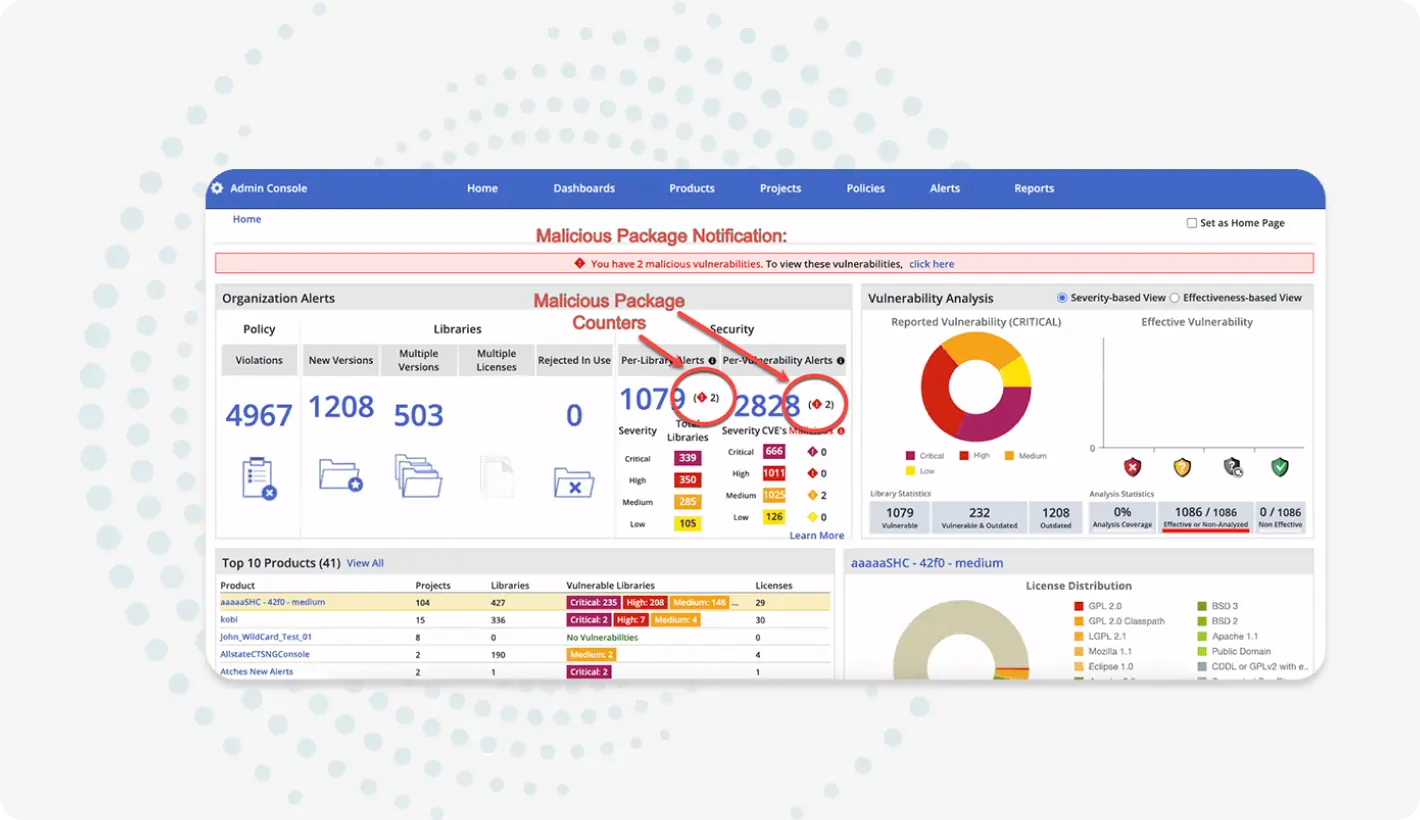Click the Multiple Versions stacked folders icon
The image size is (1420, 820).
click(417, 476)
